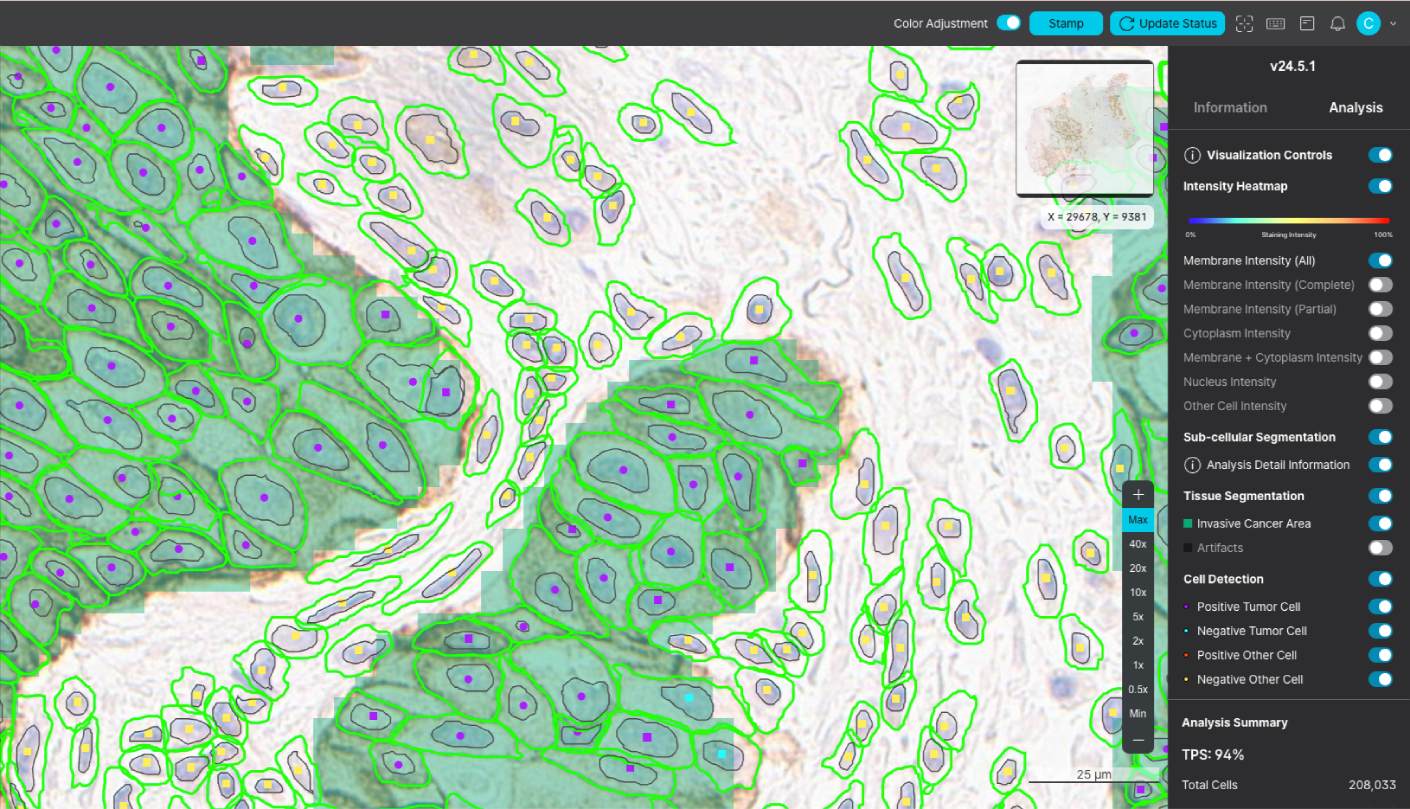
Task: Click the info icon beside Visualization Controls
Action: pyautogui.click(x=1190, y=155)
